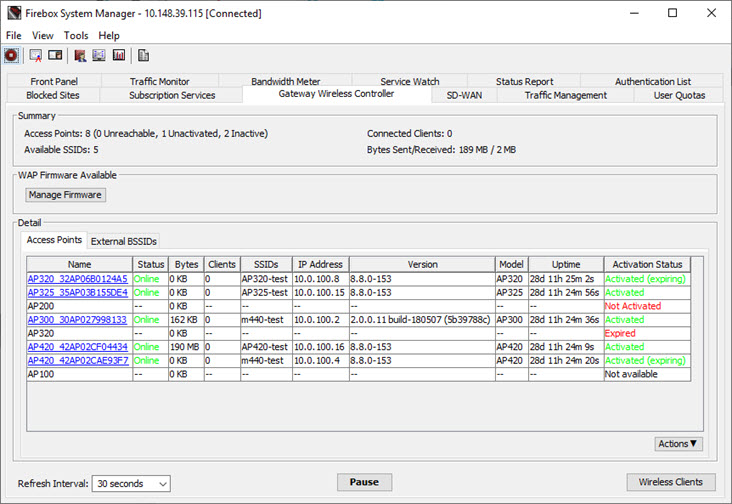The image size is (732, 504).
Task: Open the AP320_32AP06B0124A5 access point link
Action: (77, 279)
